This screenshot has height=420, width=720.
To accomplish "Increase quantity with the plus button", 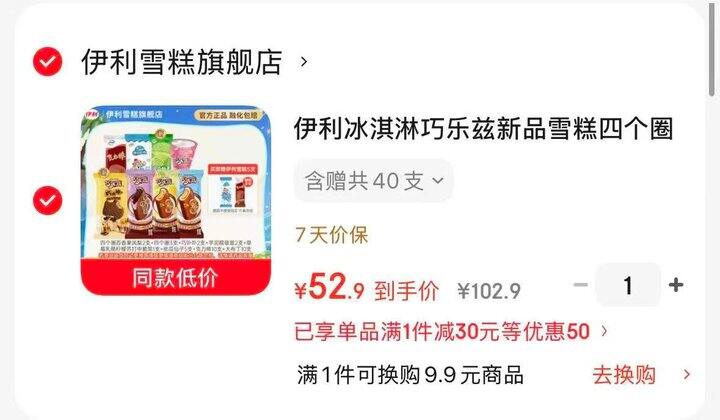I will coord(676,285).
